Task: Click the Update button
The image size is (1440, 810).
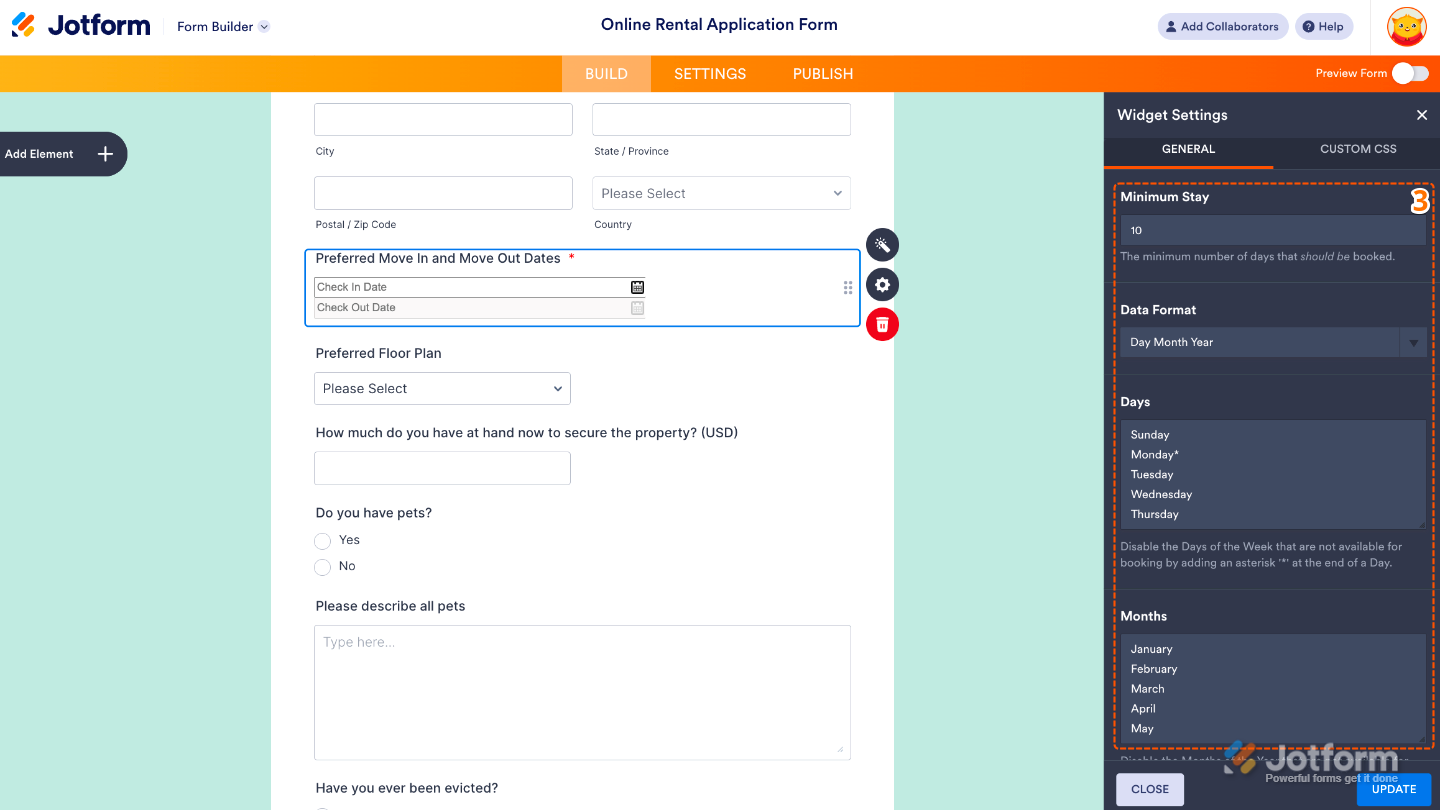Action: (1393, 789)
